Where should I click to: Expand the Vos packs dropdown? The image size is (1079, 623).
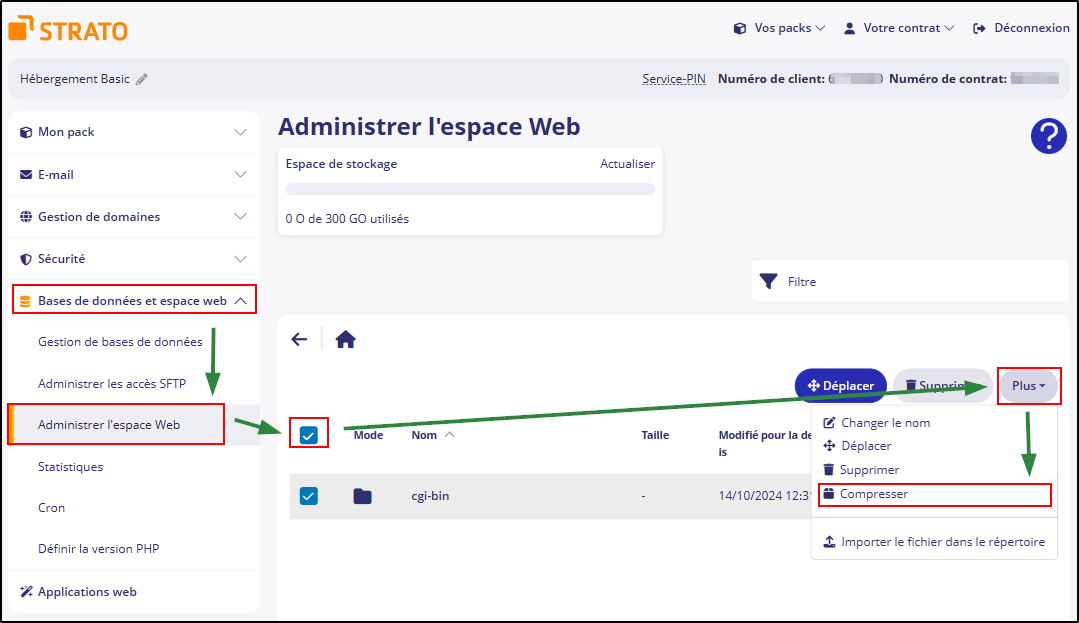780,28
